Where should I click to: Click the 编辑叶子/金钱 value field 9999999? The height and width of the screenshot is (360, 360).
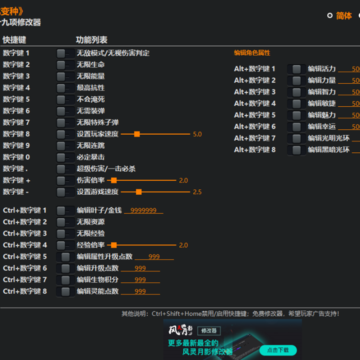point(144,211)
